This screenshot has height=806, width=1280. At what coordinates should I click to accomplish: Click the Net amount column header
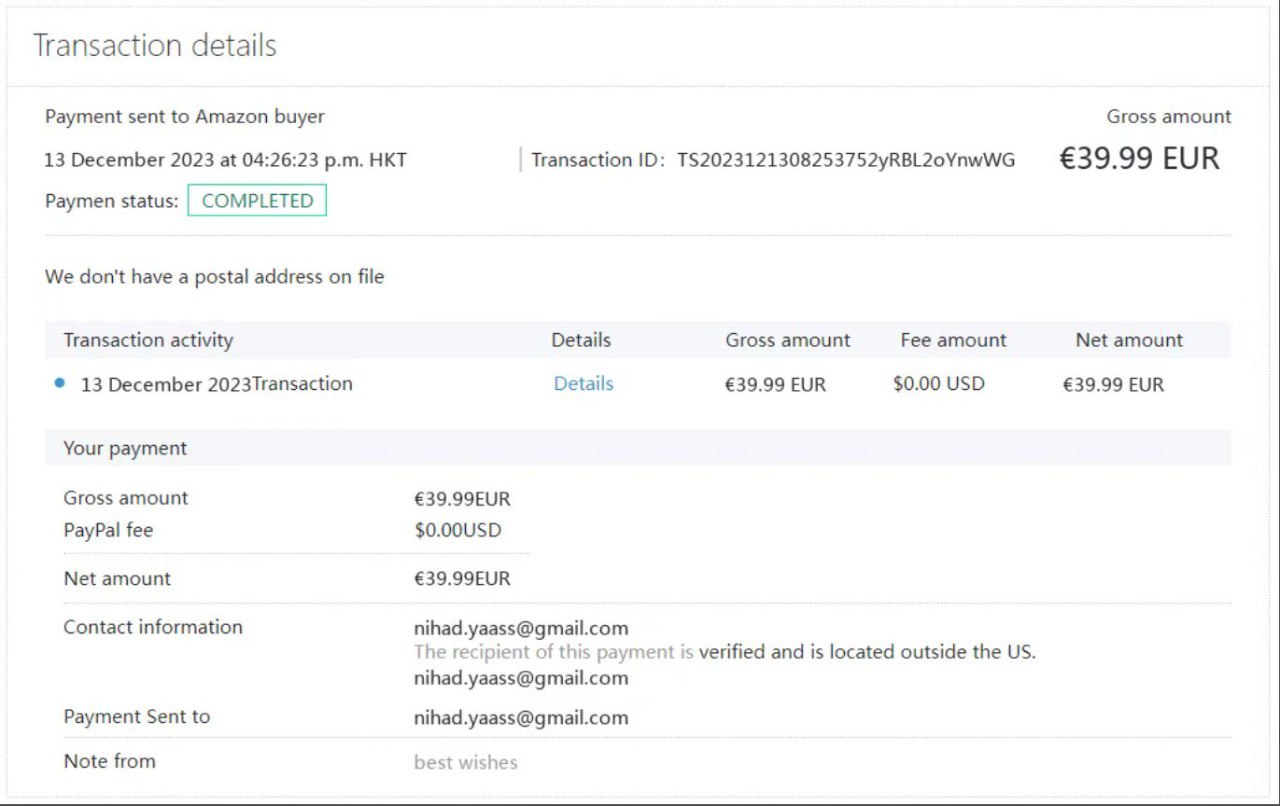coord(1129,340)
